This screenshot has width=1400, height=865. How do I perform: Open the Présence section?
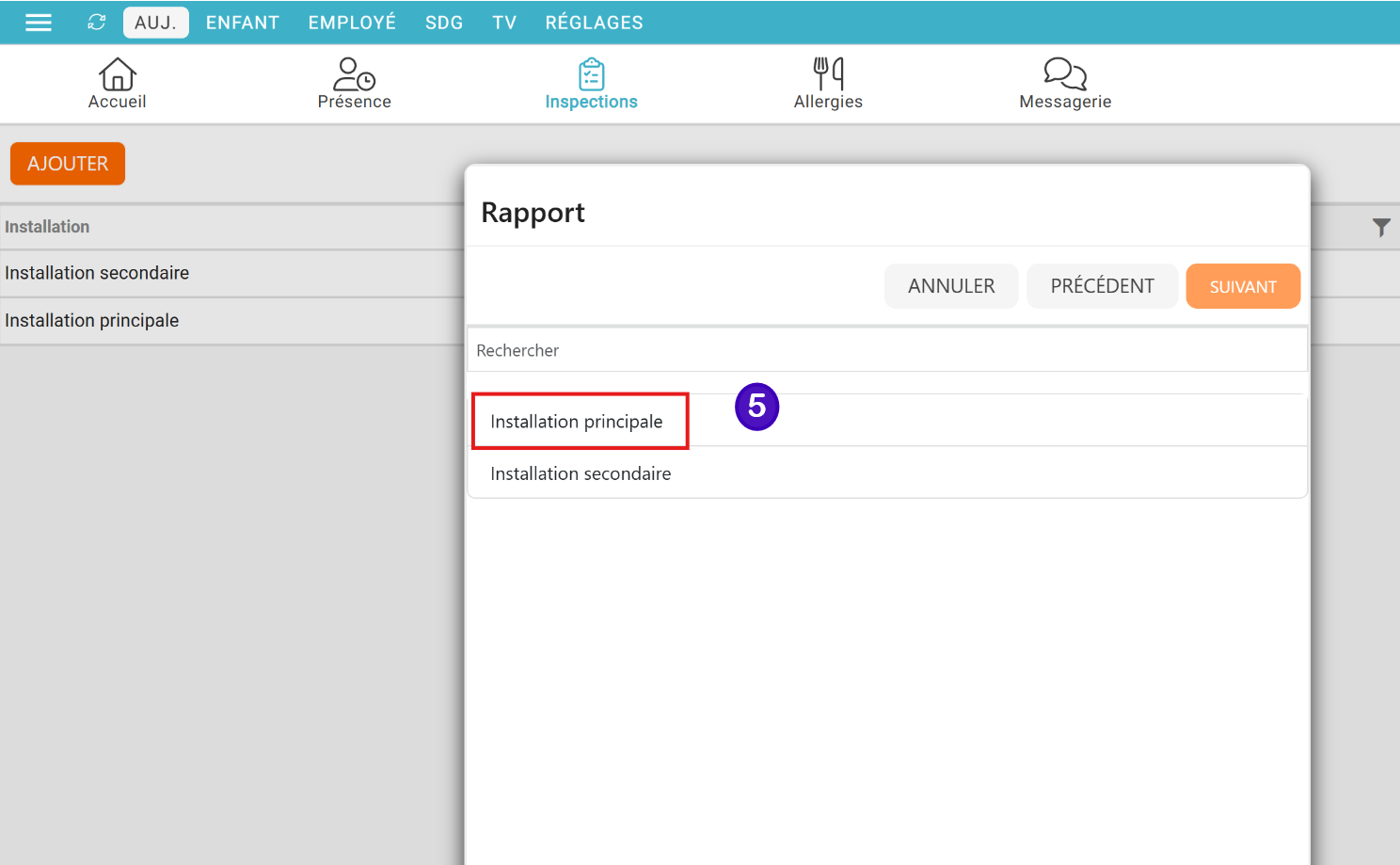(354, 74)
